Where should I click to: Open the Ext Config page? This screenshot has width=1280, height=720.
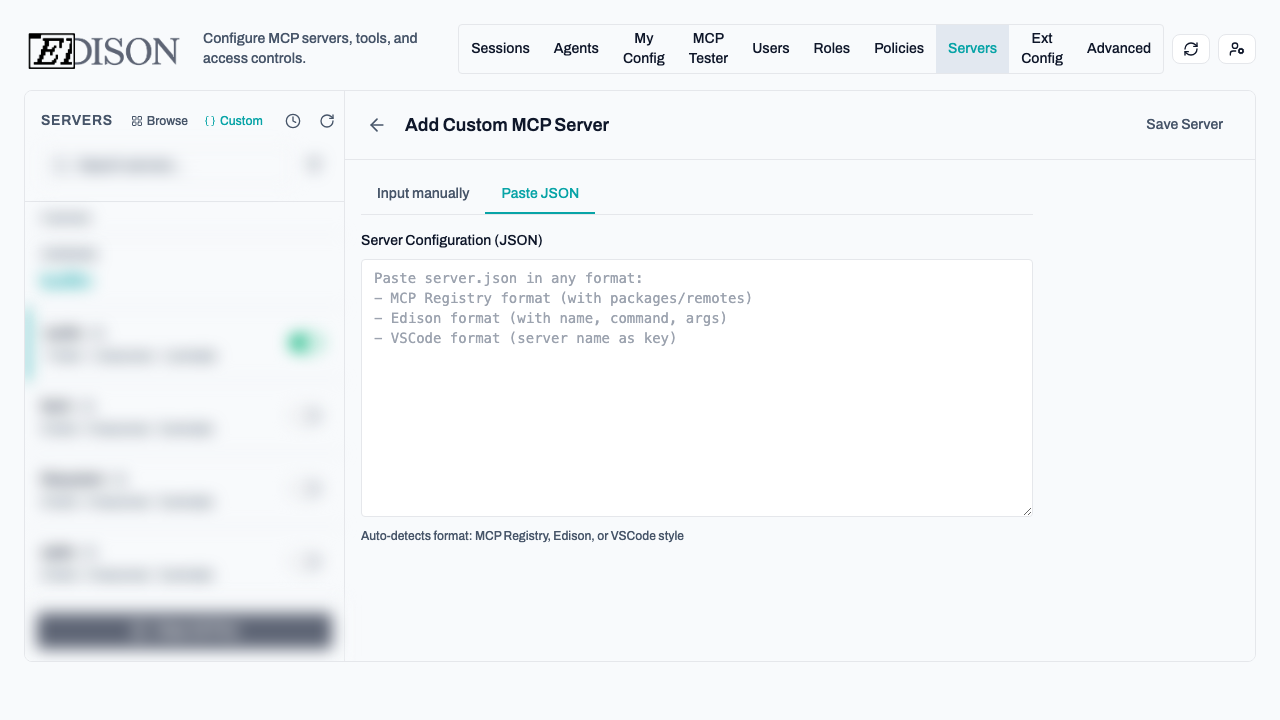pos(1041,48)
